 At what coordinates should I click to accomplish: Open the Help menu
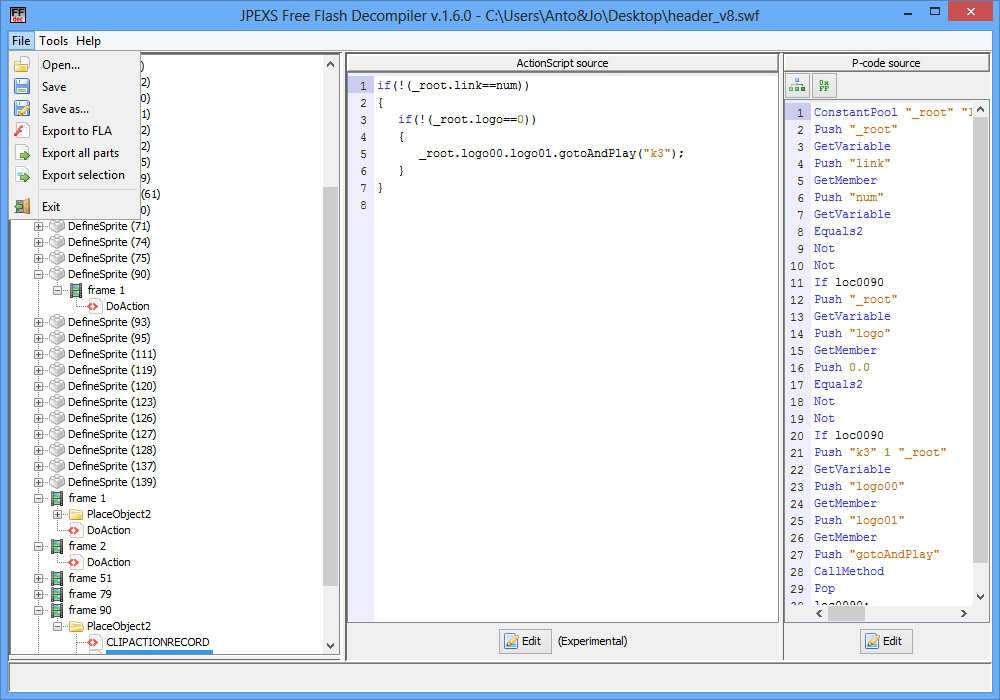89,41
